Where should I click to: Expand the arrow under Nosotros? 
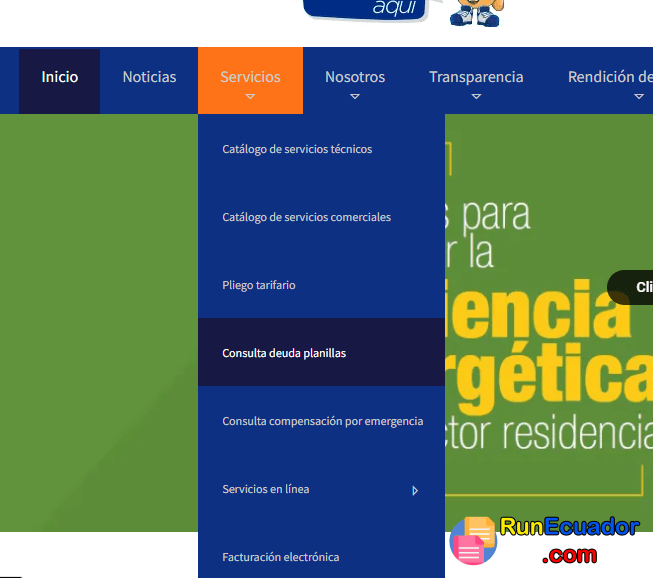tap(355, 97)
